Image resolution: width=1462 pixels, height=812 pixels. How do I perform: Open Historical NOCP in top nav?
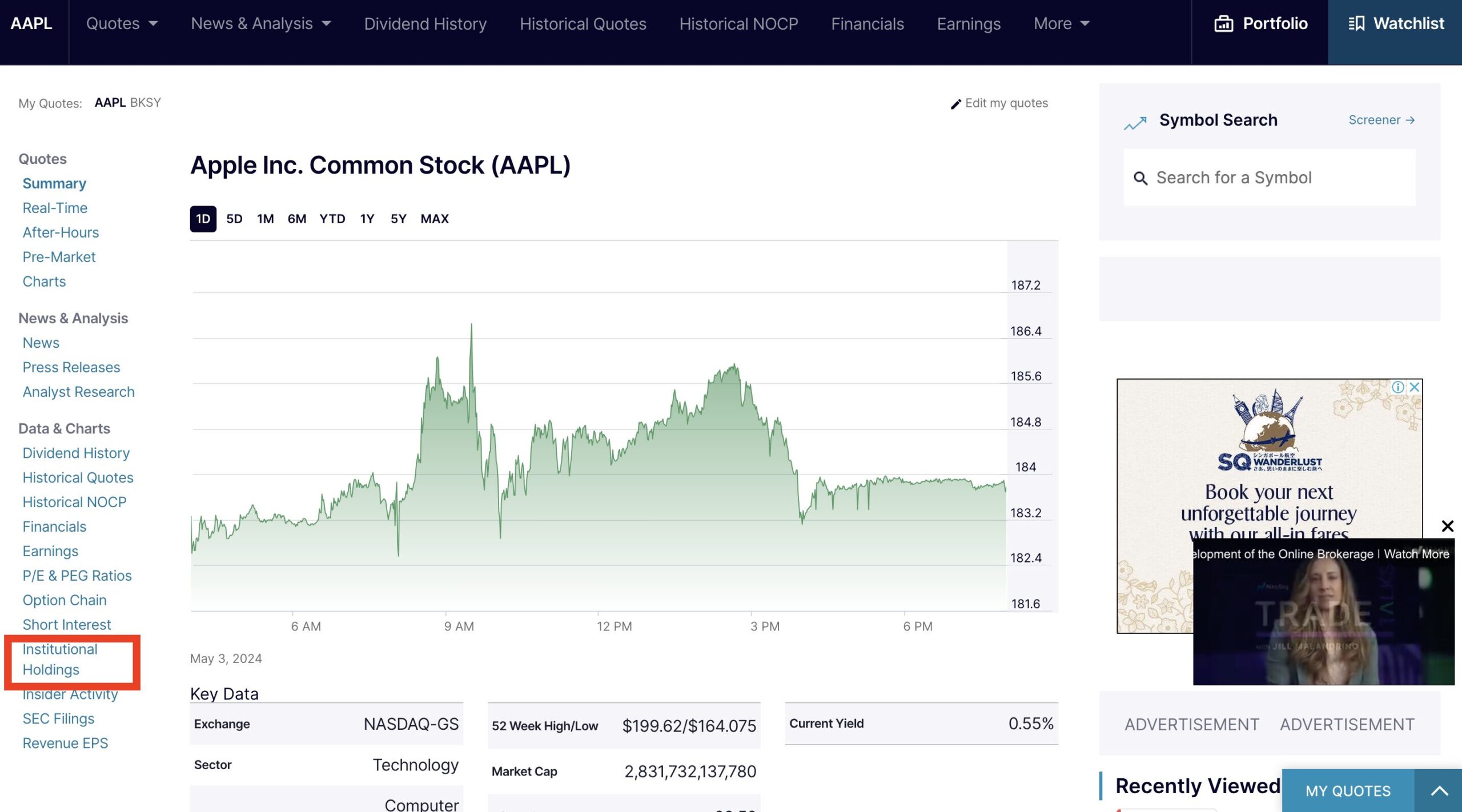[x=738, y=23]
